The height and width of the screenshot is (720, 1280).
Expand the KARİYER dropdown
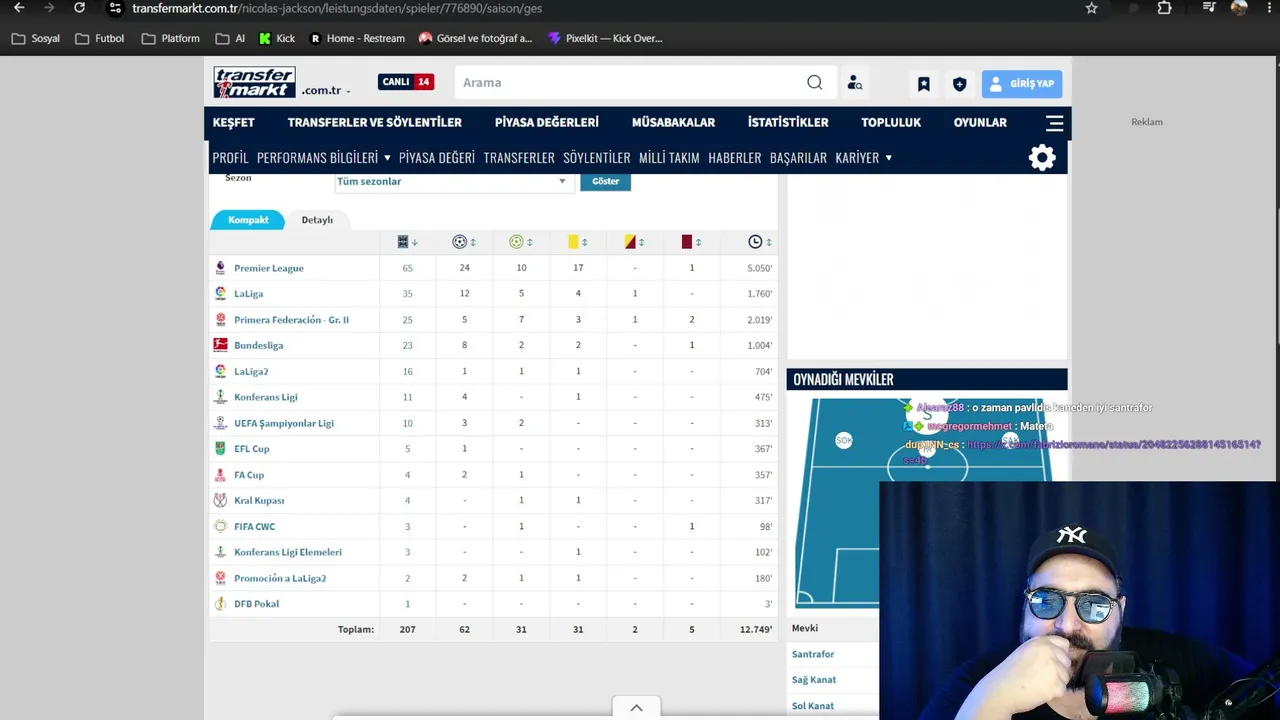pos(863,158)
